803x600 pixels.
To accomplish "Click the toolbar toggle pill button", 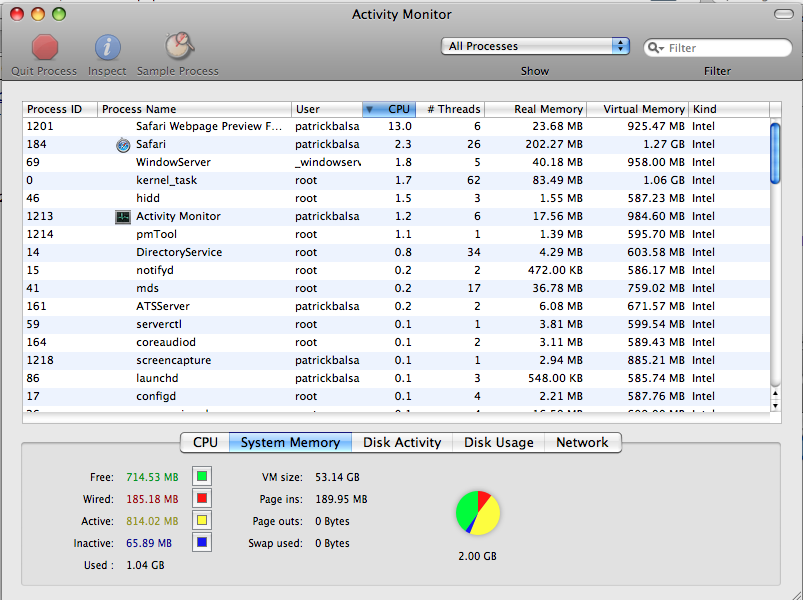I will coord(784,14).
